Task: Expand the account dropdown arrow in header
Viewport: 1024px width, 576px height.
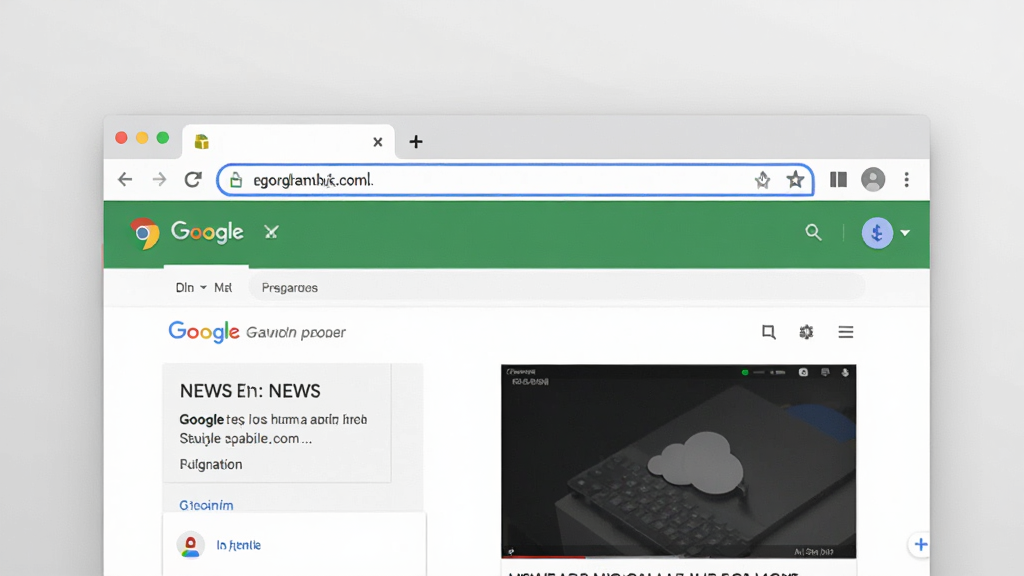Action: coord(905,232)
